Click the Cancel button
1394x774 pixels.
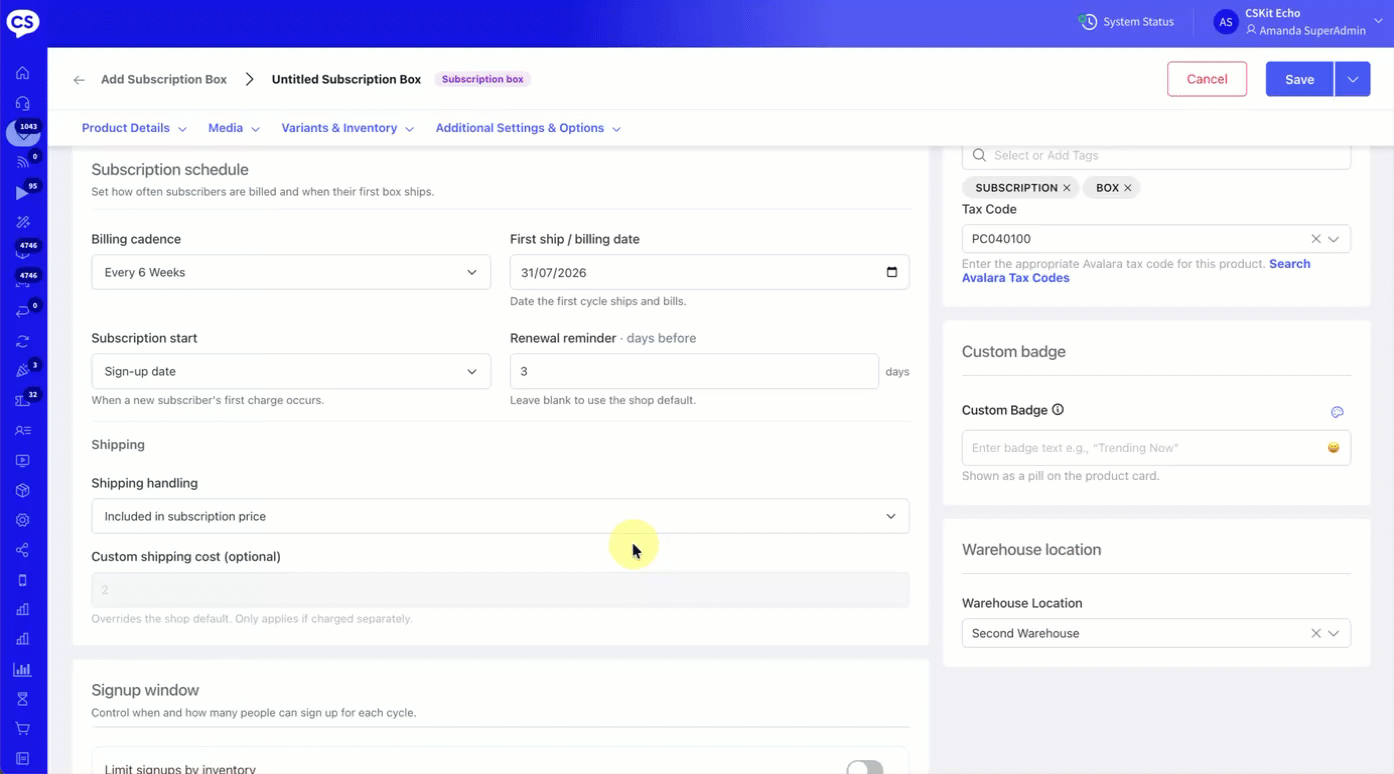(1207, 79)
